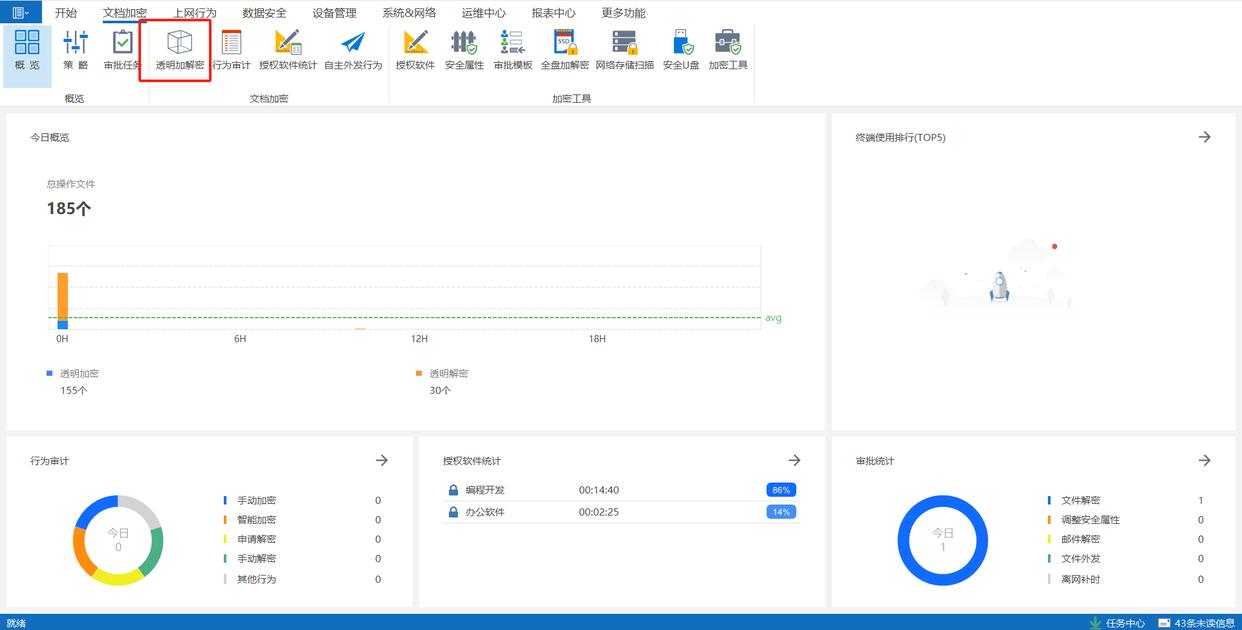
Task: Open the 43条未读信息 unread messages link
Action: pos(1197,623)
